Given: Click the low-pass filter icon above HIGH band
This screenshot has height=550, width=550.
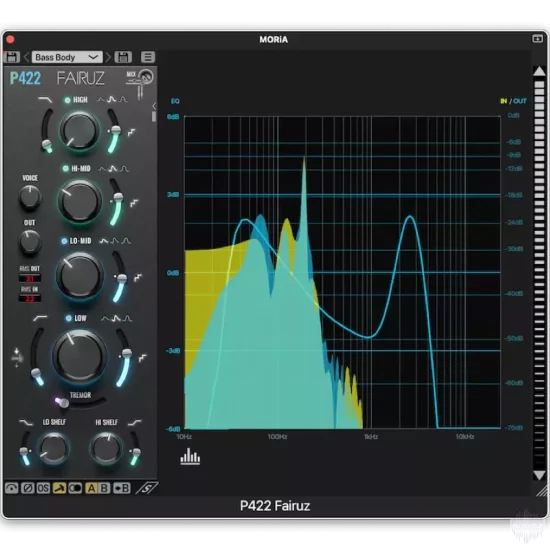Looking at the screenshot, I should pyautogui.click(x=45, y=100).
